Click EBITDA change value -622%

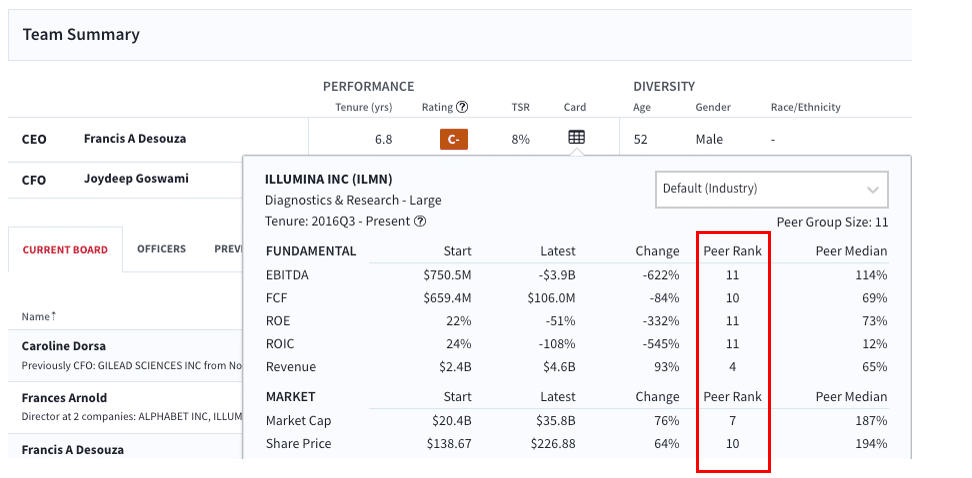[x=661, y=275]
